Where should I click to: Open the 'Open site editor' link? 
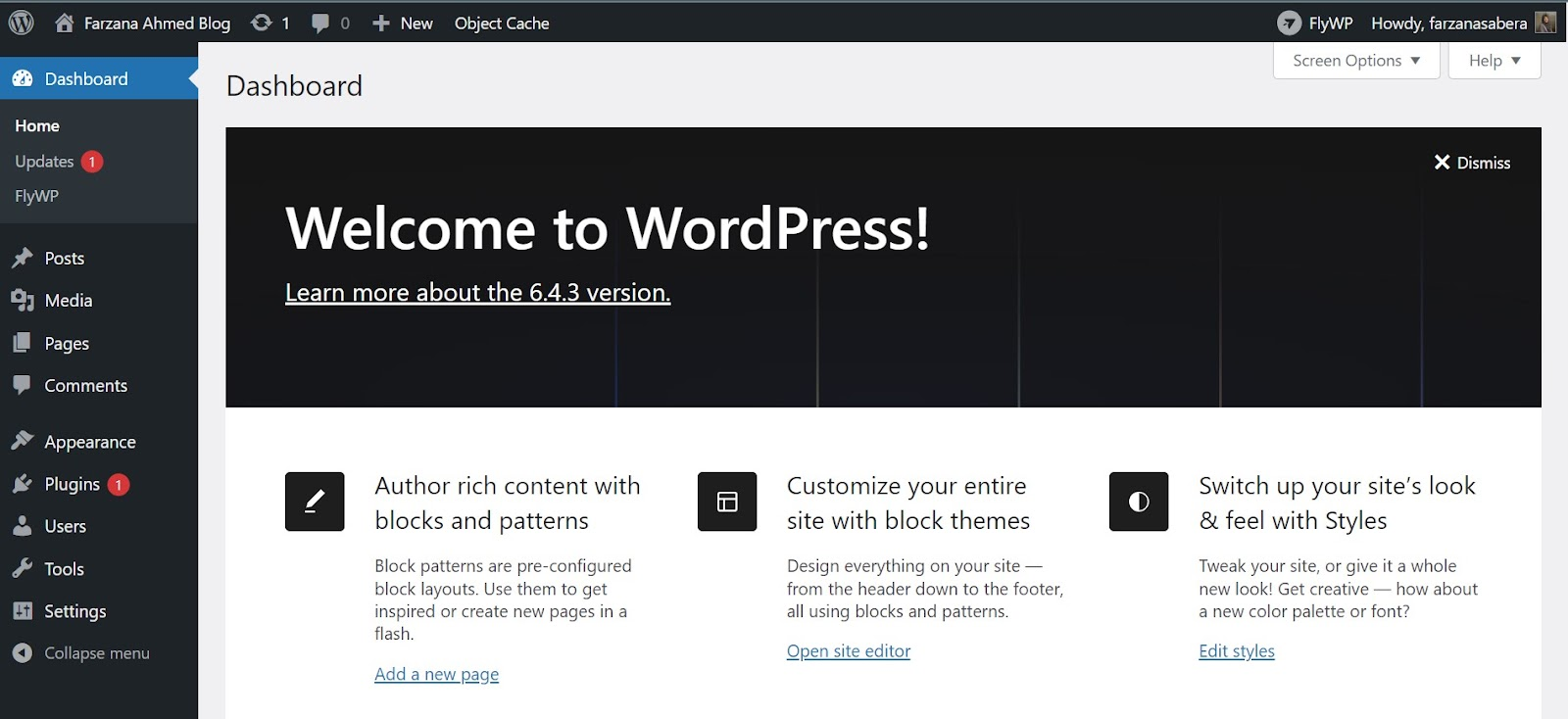coord(849,651)
